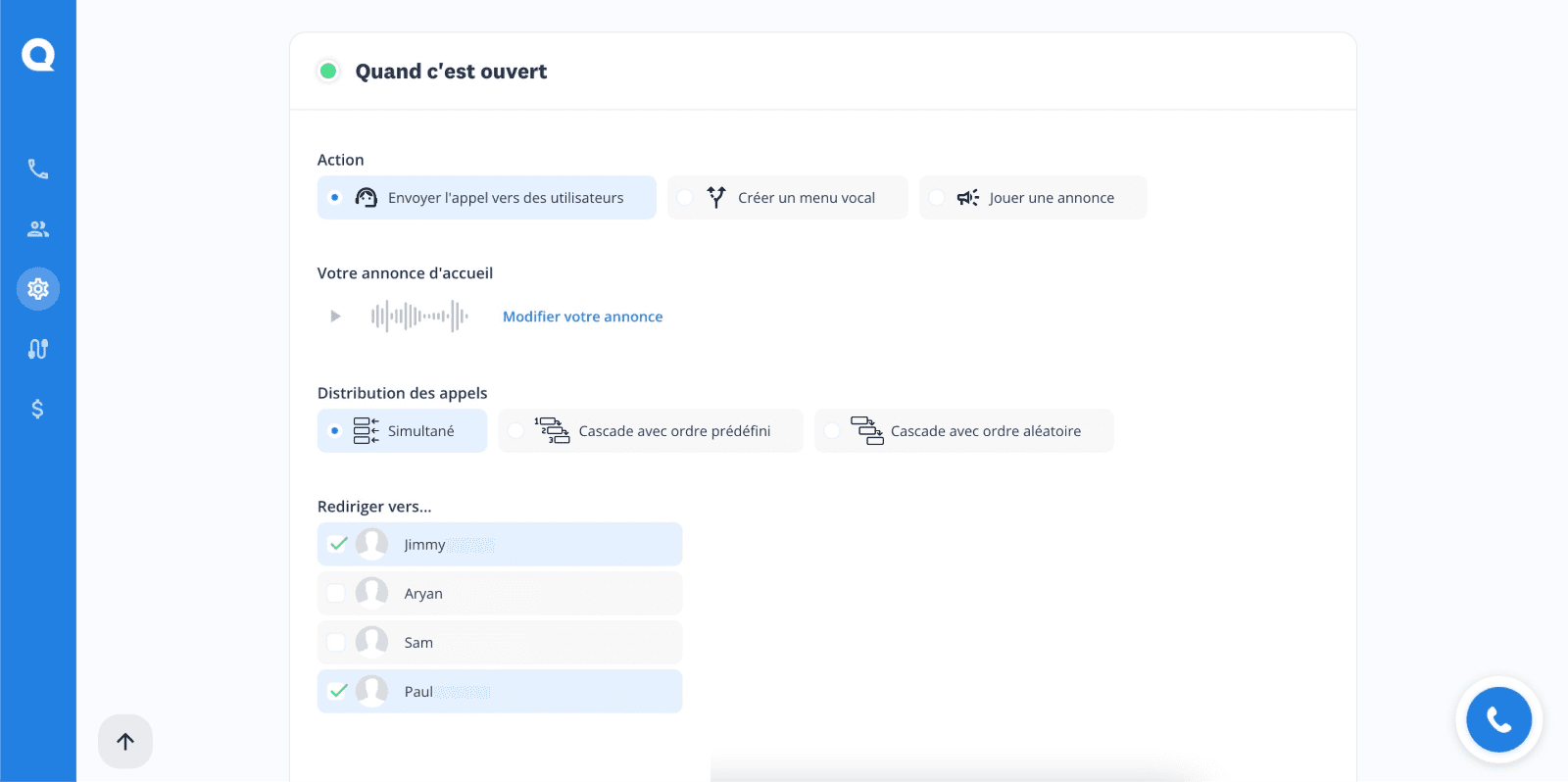Click the scroll-to-top arrow button

tap(125, 742)
